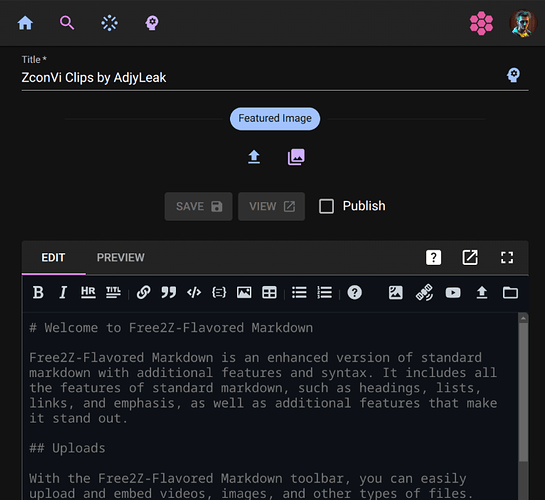Switch to the PREVIEW tab
This screenshot has height=500, width=545.
(x=121, y=257)
